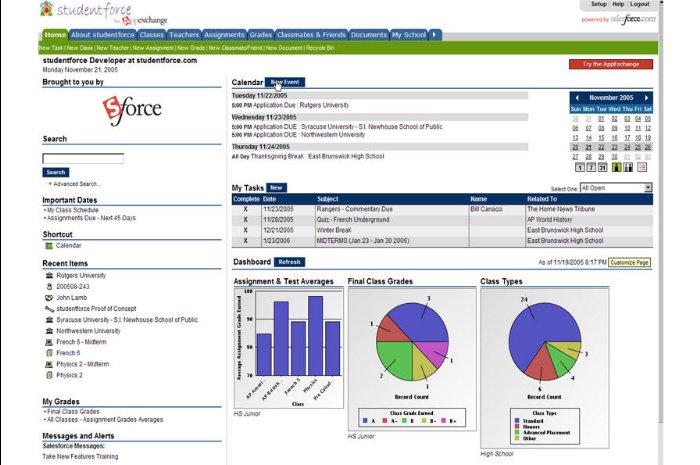Expand the more tabs arrow

tap(434, 35)
